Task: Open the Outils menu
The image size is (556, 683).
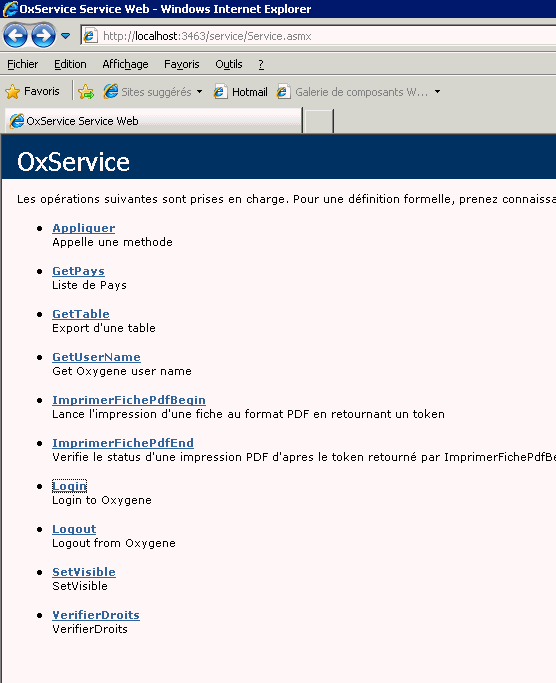Action: click(x=229, y=64)
